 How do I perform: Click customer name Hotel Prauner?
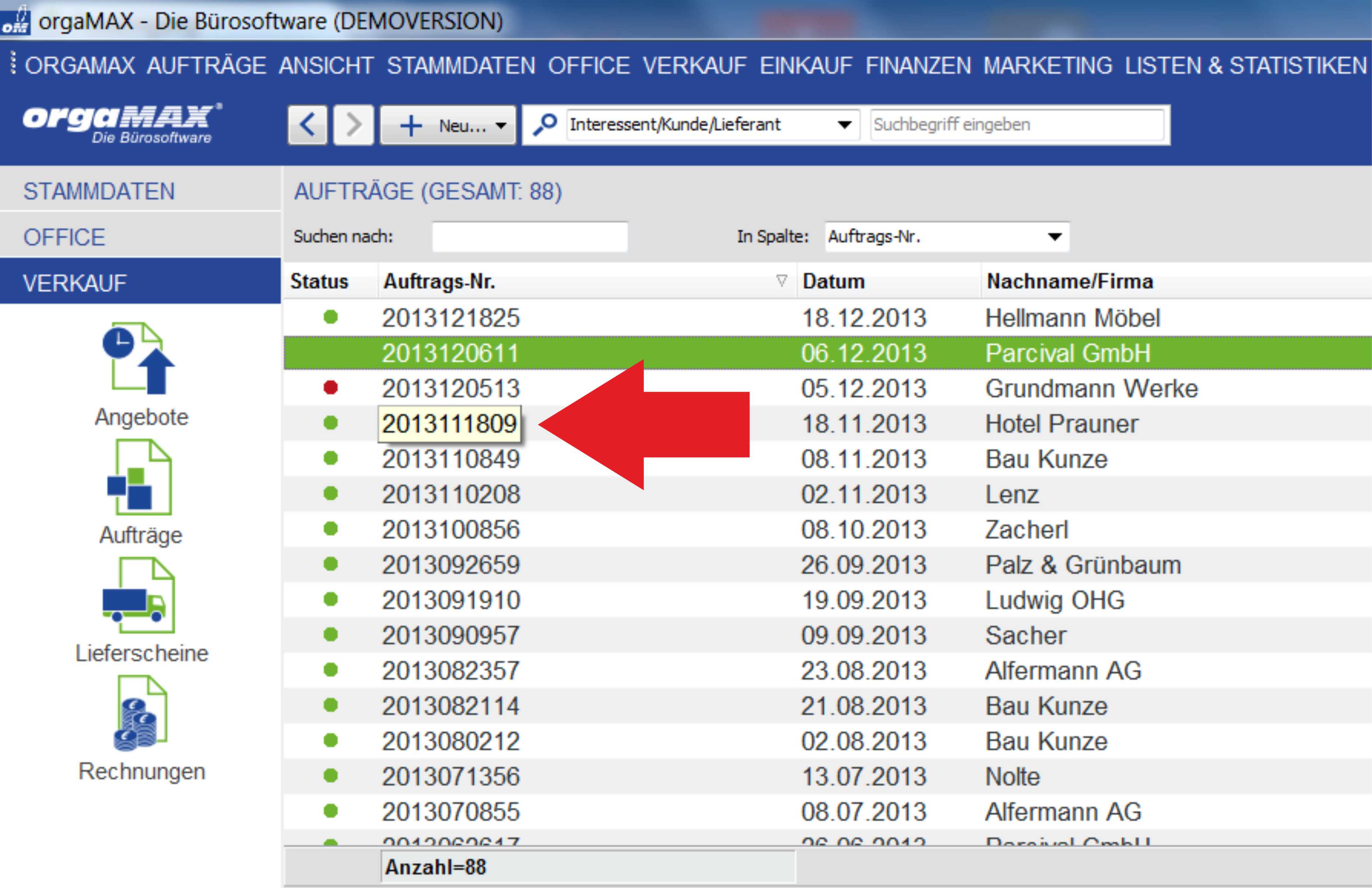tap(1062, 423)
